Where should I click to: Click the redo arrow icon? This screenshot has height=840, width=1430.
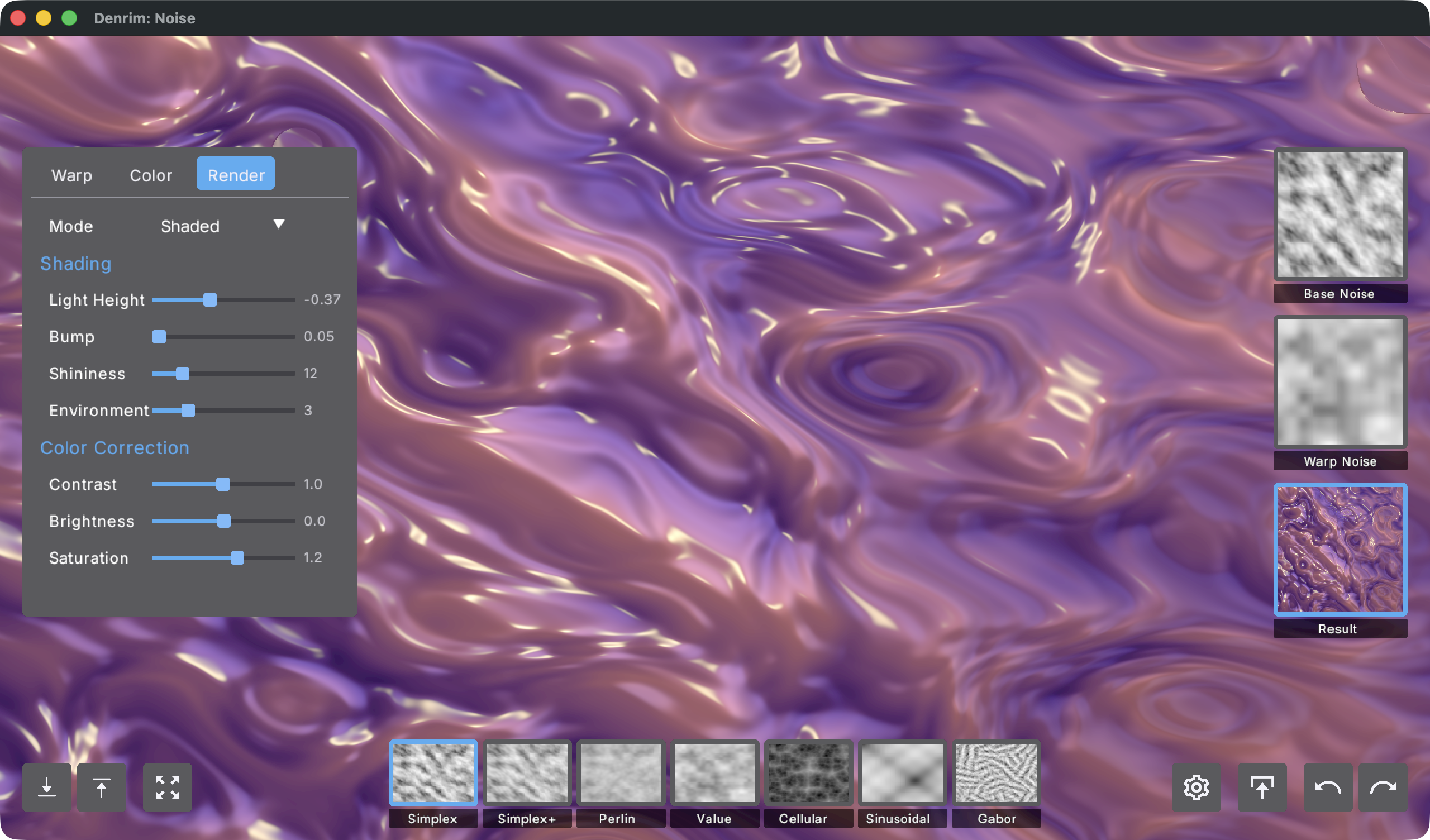1383,787
